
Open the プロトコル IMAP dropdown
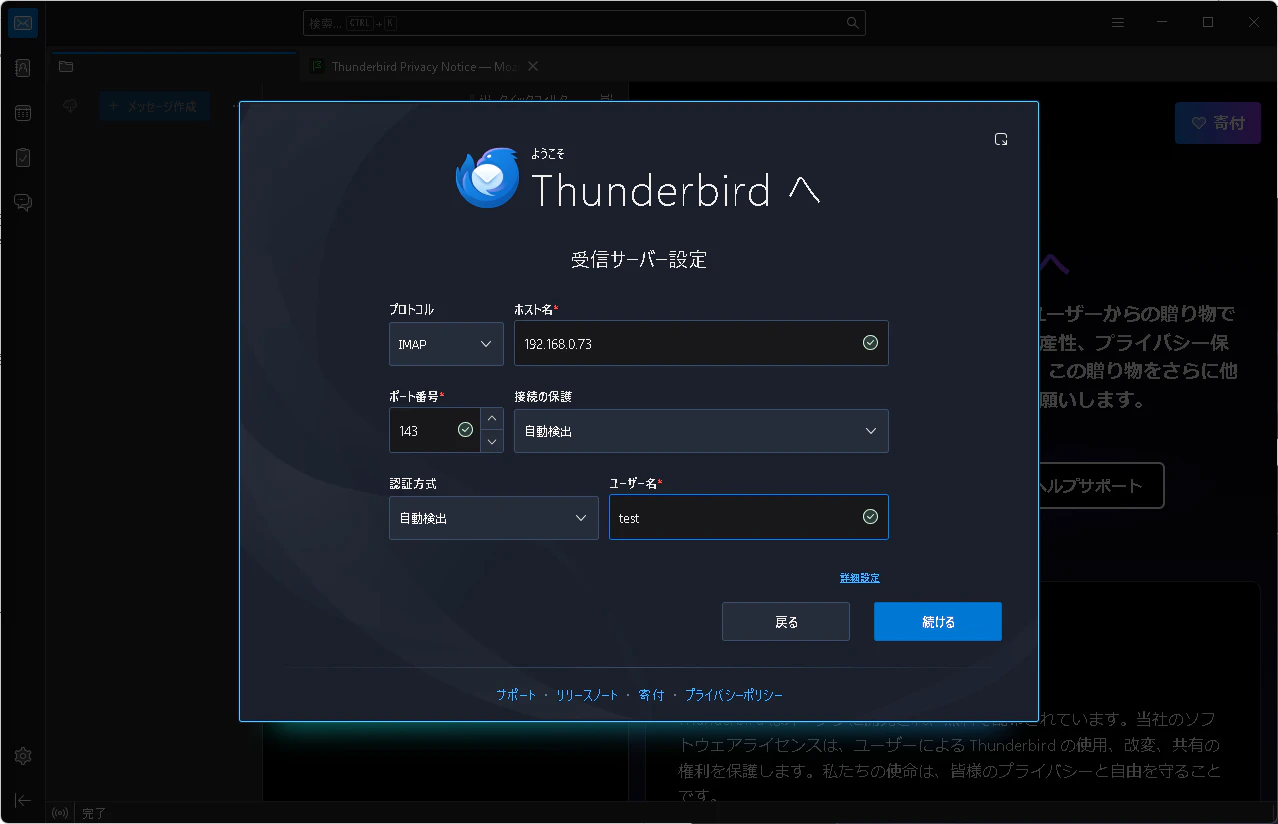click(x=446, y=344)
